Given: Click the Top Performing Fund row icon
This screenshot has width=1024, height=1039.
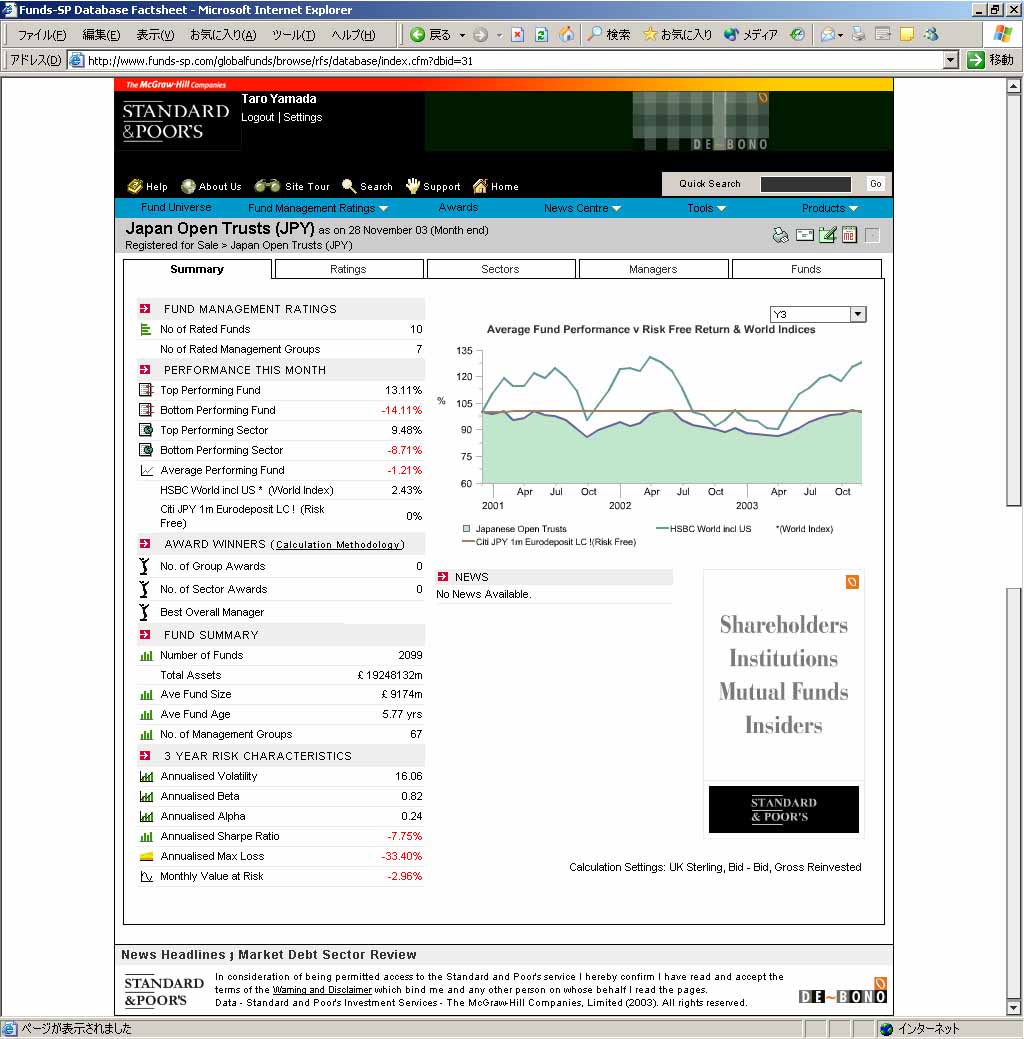Looking at the screenshot, I should pos(146,390).
